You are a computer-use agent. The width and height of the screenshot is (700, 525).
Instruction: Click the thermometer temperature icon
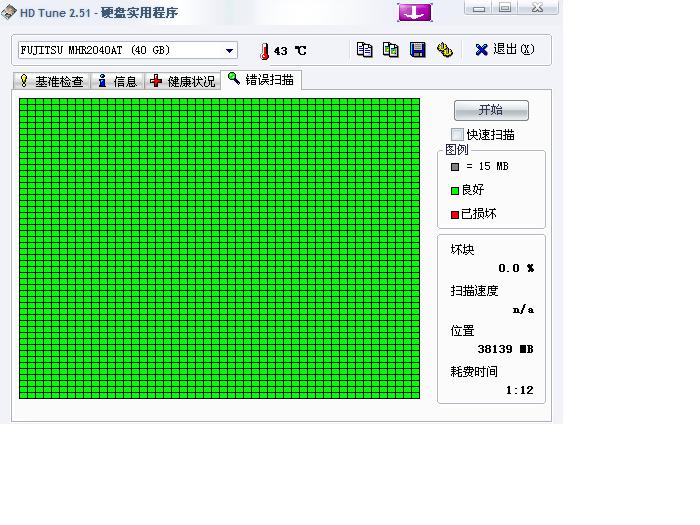(x=265, y=51)
